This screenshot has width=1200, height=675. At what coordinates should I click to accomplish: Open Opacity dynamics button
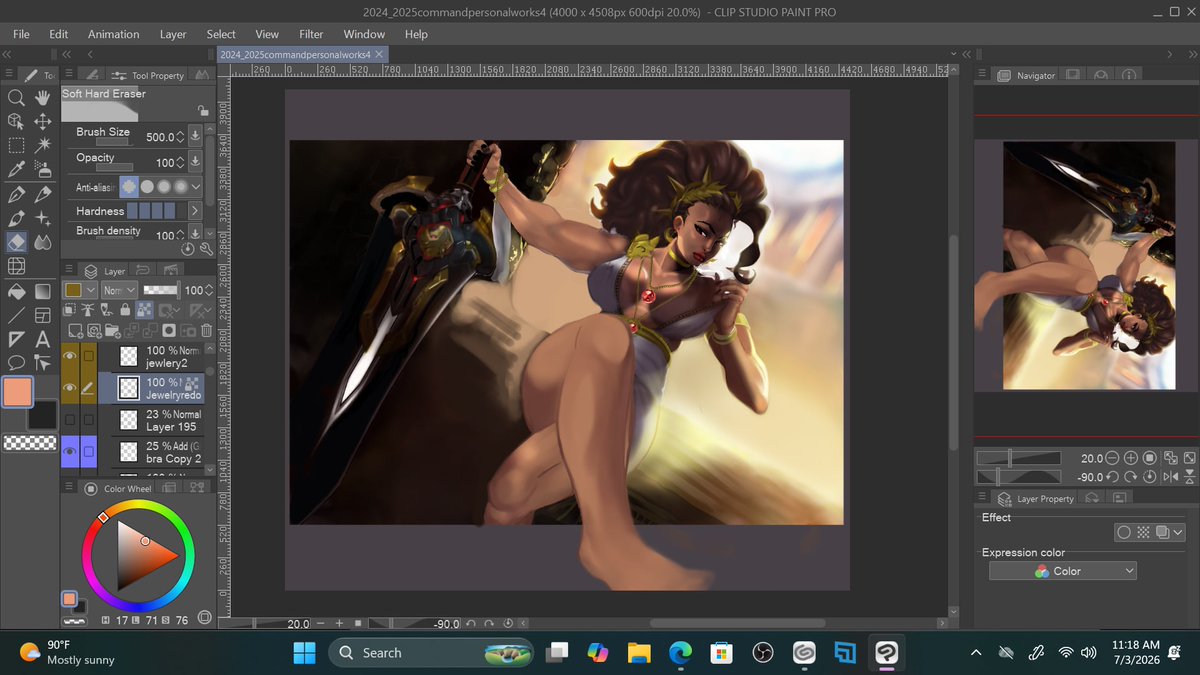195,162
